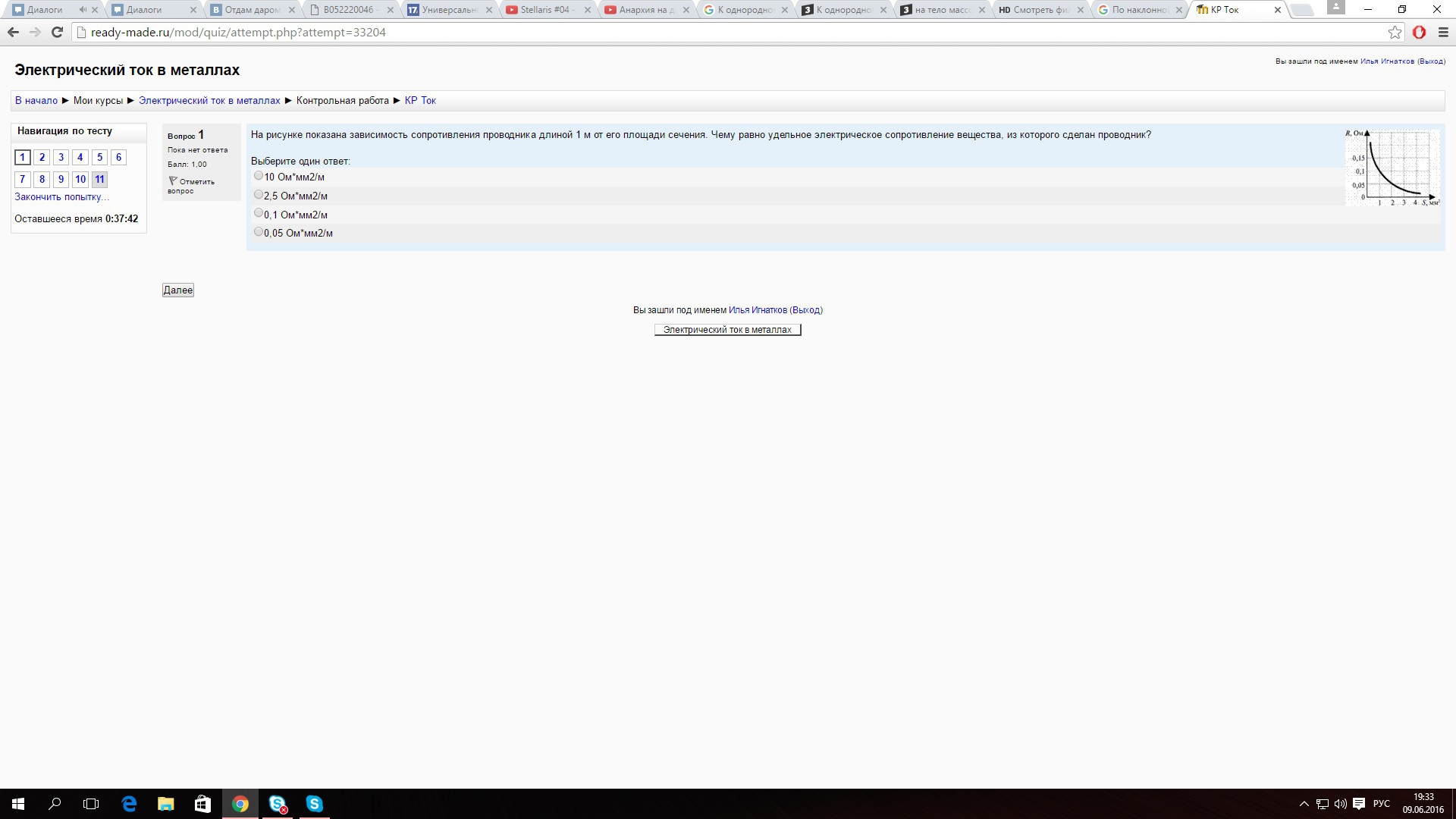Open the Chrome hamburger menu

[x=1443, y=33]
